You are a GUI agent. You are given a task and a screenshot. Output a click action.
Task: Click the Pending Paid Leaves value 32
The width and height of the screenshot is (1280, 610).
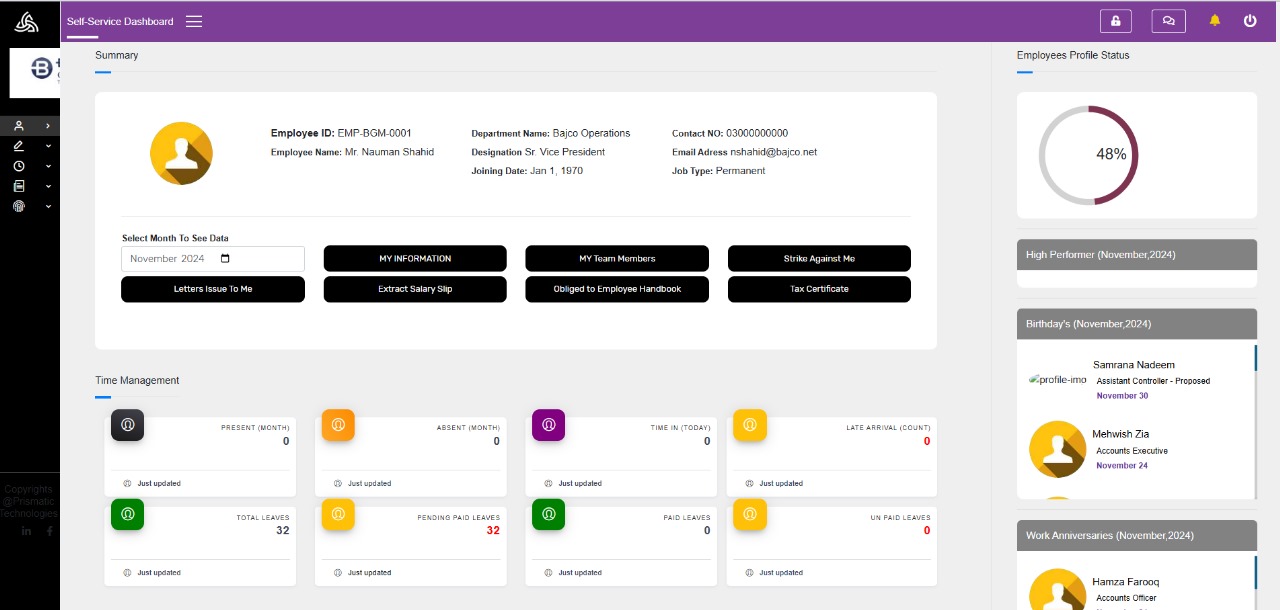[493, 530]
